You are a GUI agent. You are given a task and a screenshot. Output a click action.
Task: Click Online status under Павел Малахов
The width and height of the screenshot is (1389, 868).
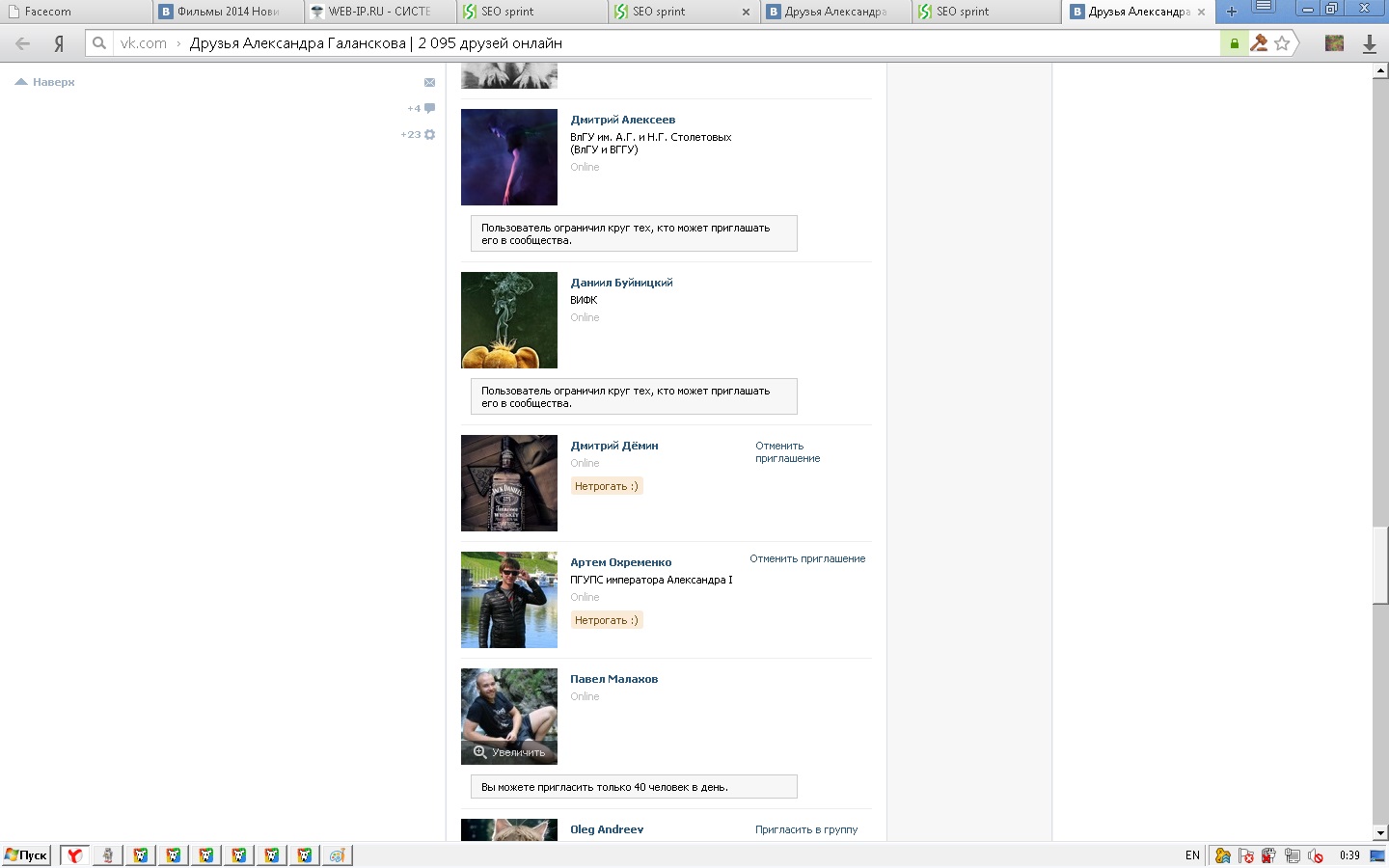pyautogui.click(x=585, y=696)
